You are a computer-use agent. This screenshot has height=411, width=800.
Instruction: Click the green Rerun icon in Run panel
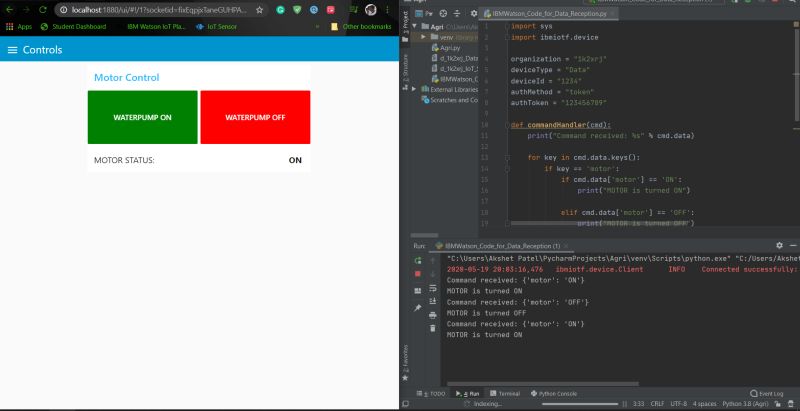click(418, 261)
